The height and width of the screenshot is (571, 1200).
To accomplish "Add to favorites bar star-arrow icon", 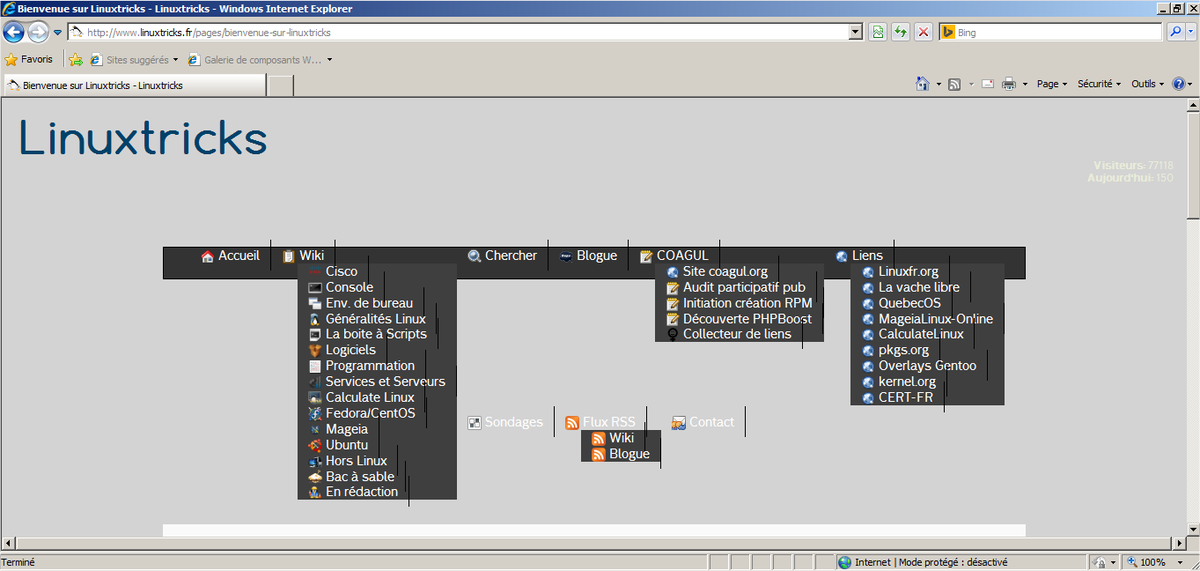I will point(75,59).
